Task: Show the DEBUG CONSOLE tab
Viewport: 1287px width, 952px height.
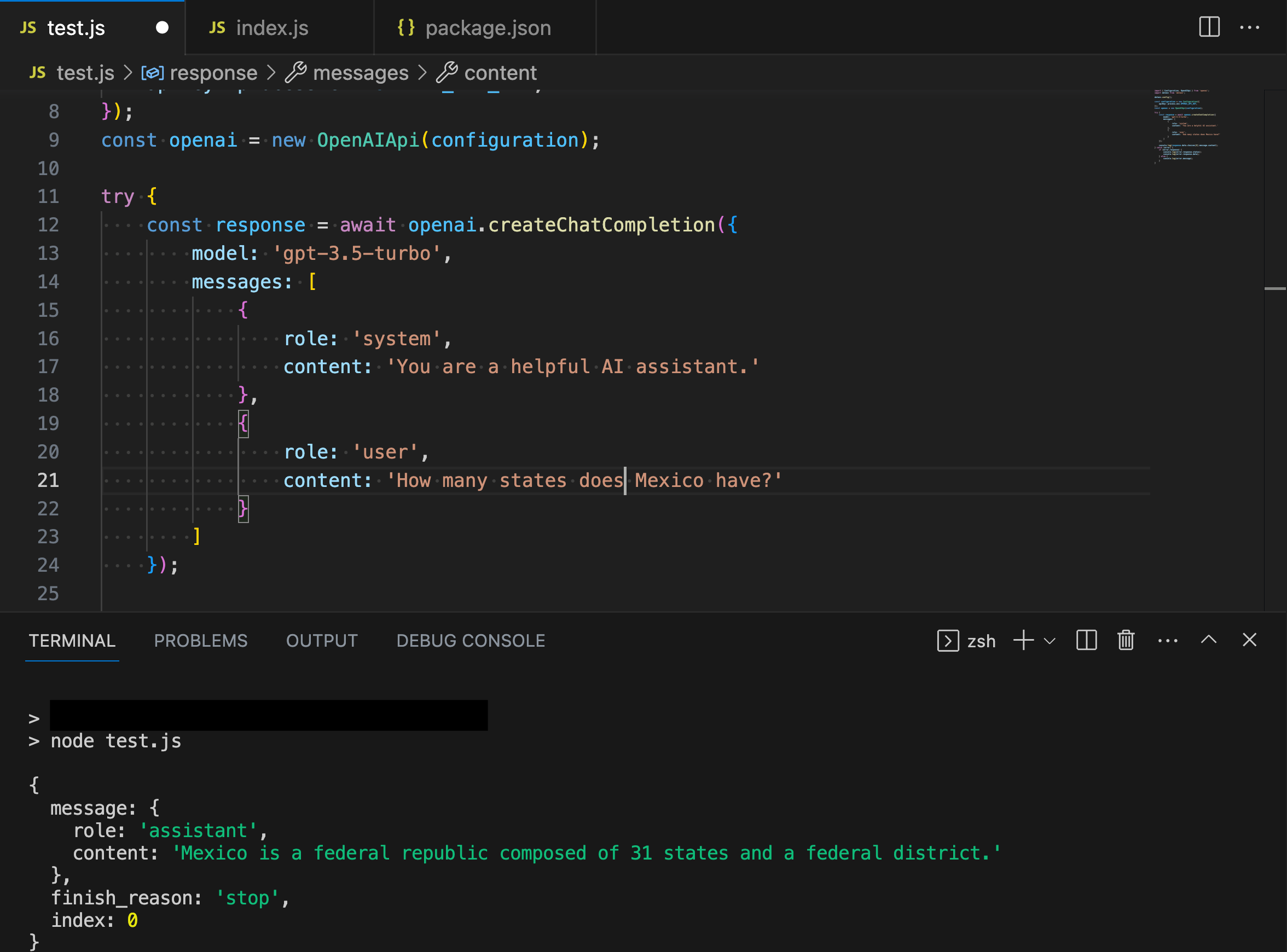Action: pos(470,640)
